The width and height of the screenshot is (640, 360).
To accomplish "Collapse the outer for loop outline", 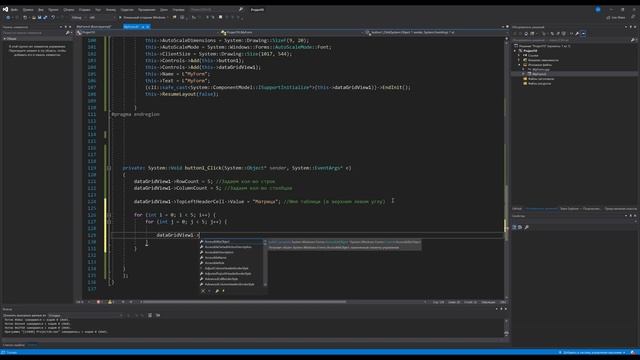I will point(109,215).
